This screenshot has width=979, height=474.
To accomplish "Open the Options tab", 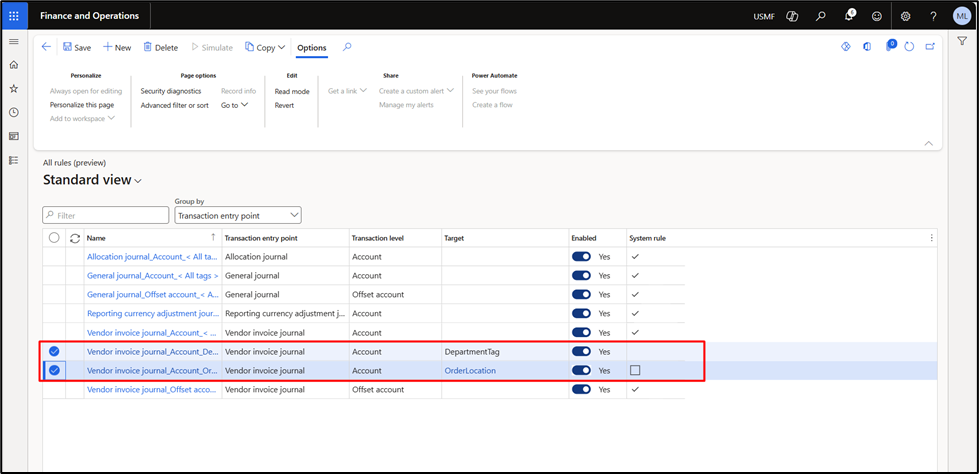I will [312, 48].
